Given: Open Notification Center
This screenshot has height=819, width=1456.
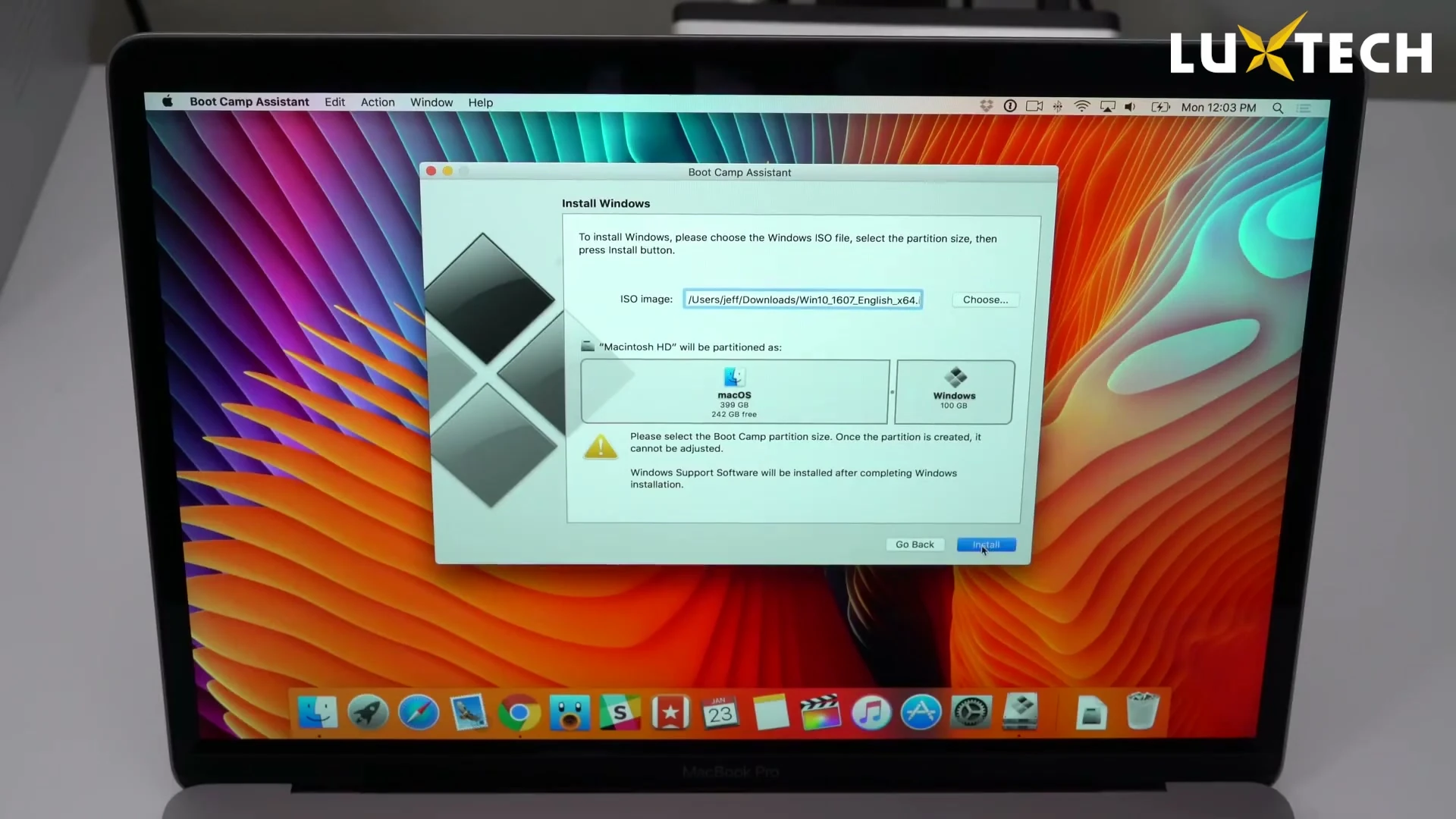Looking at the screenshot, I should (x=1303, y=108).
